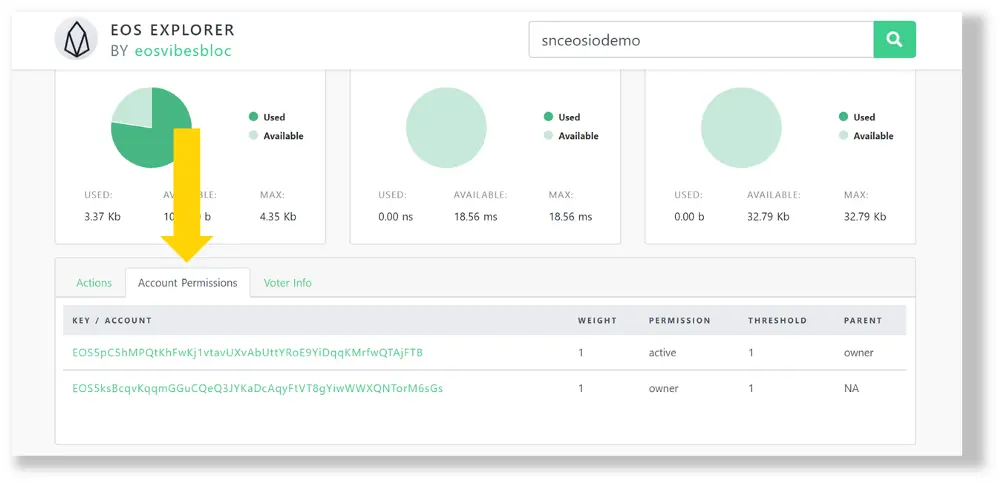Click the Used legend dot in first chart

253,117
